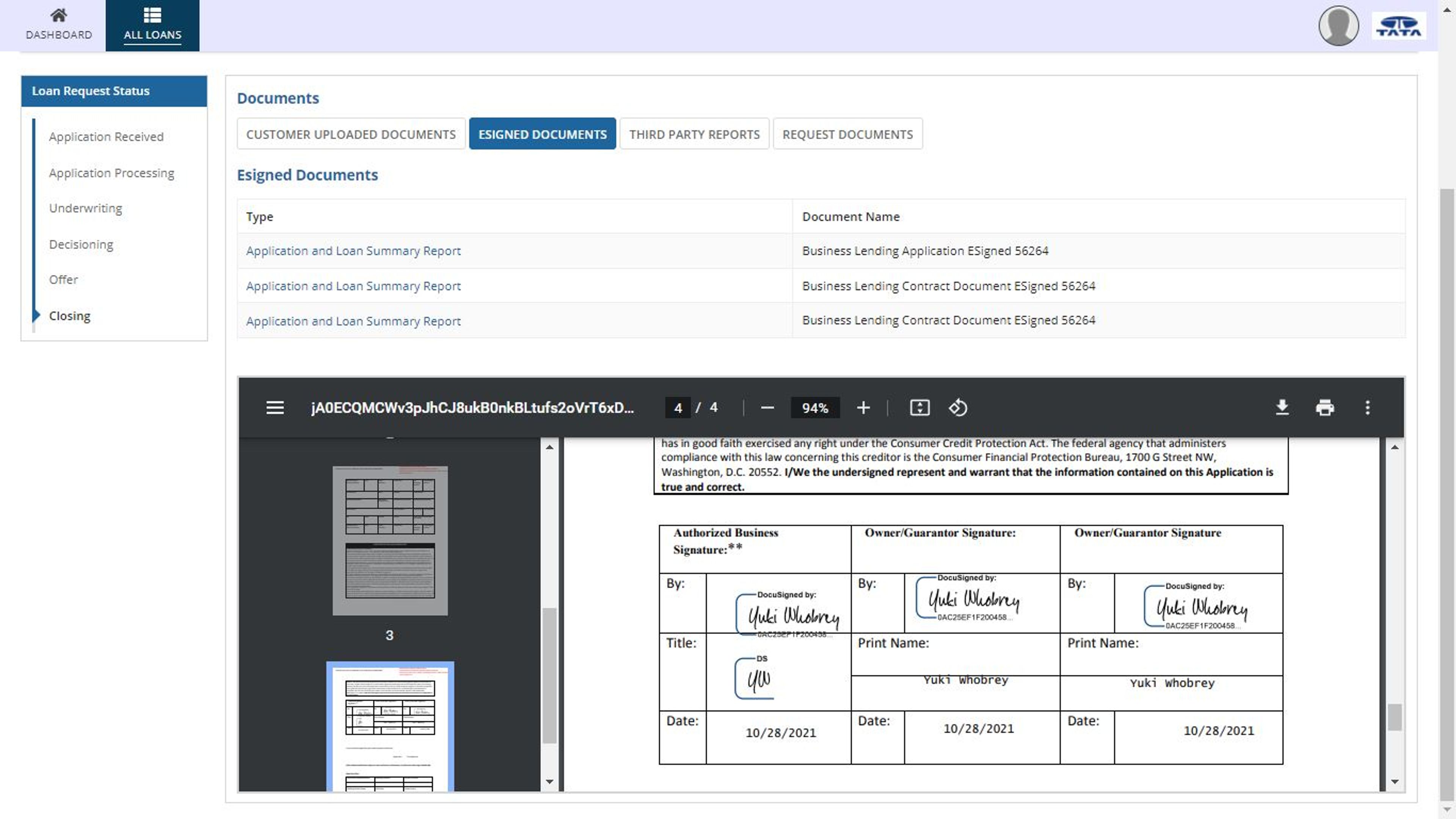Click the Loan Request Status header
The height and width of the screenshot is (819, 1456).
point(114,91)
